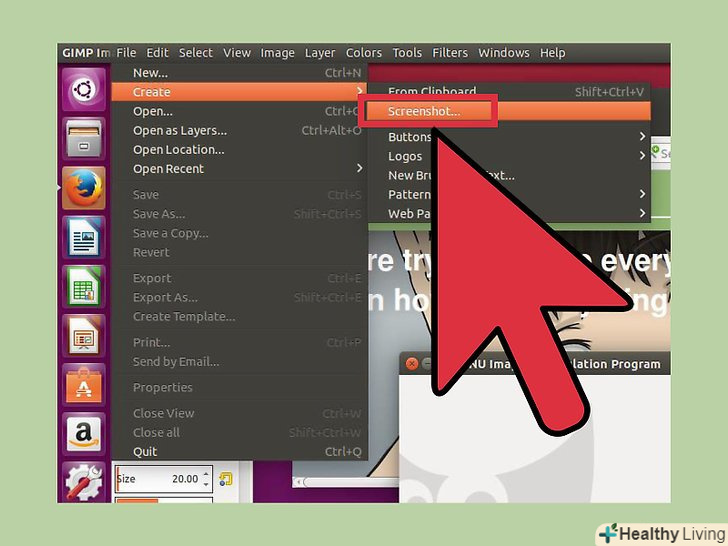The image size is (728, 546).
Task: Open the Ubuntu Dash home launcher icon
Action: [x=84, y=89]
